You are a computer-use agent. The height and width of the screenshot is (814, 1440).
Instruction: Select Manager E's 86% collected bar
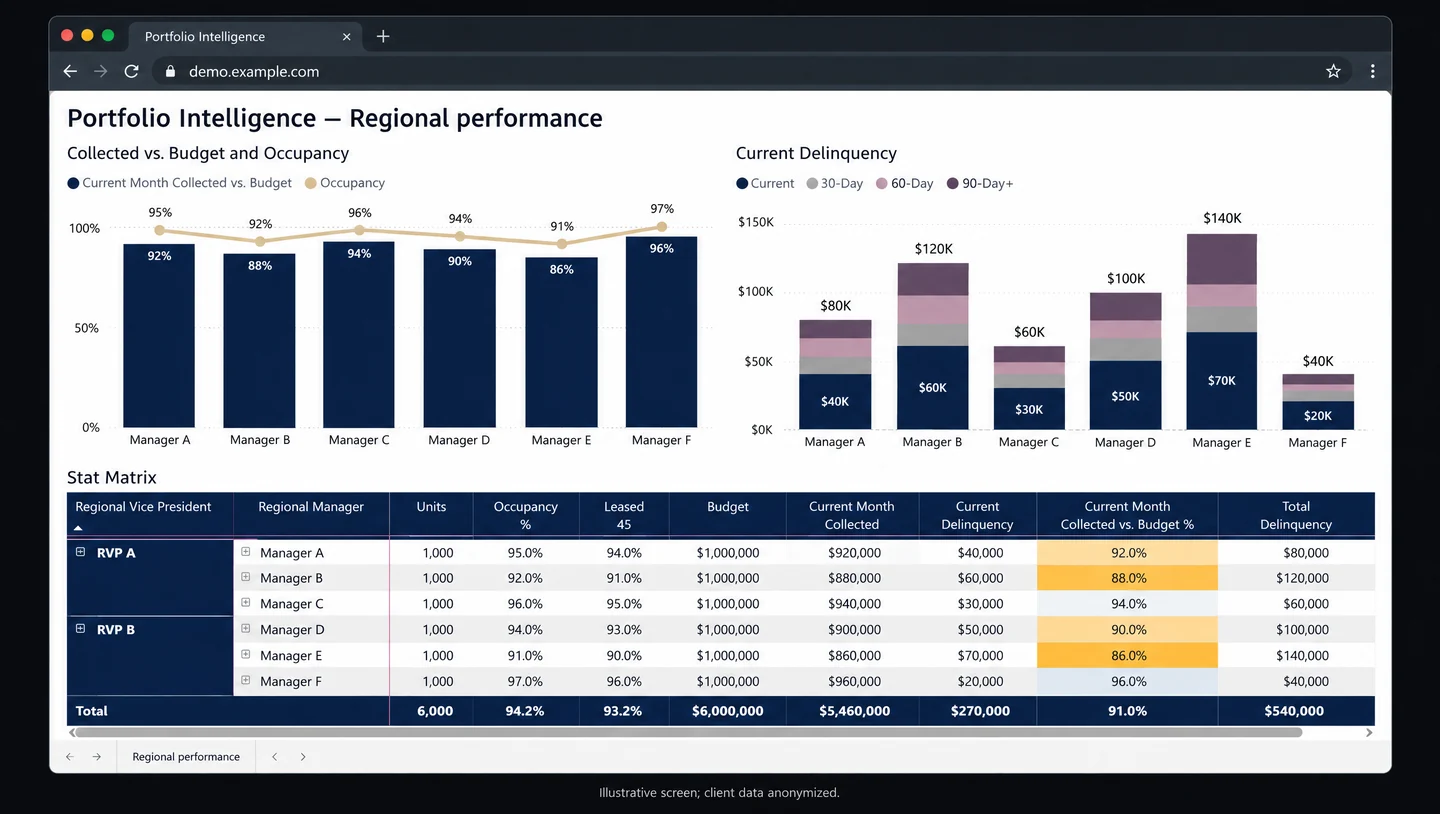[561, 343]
